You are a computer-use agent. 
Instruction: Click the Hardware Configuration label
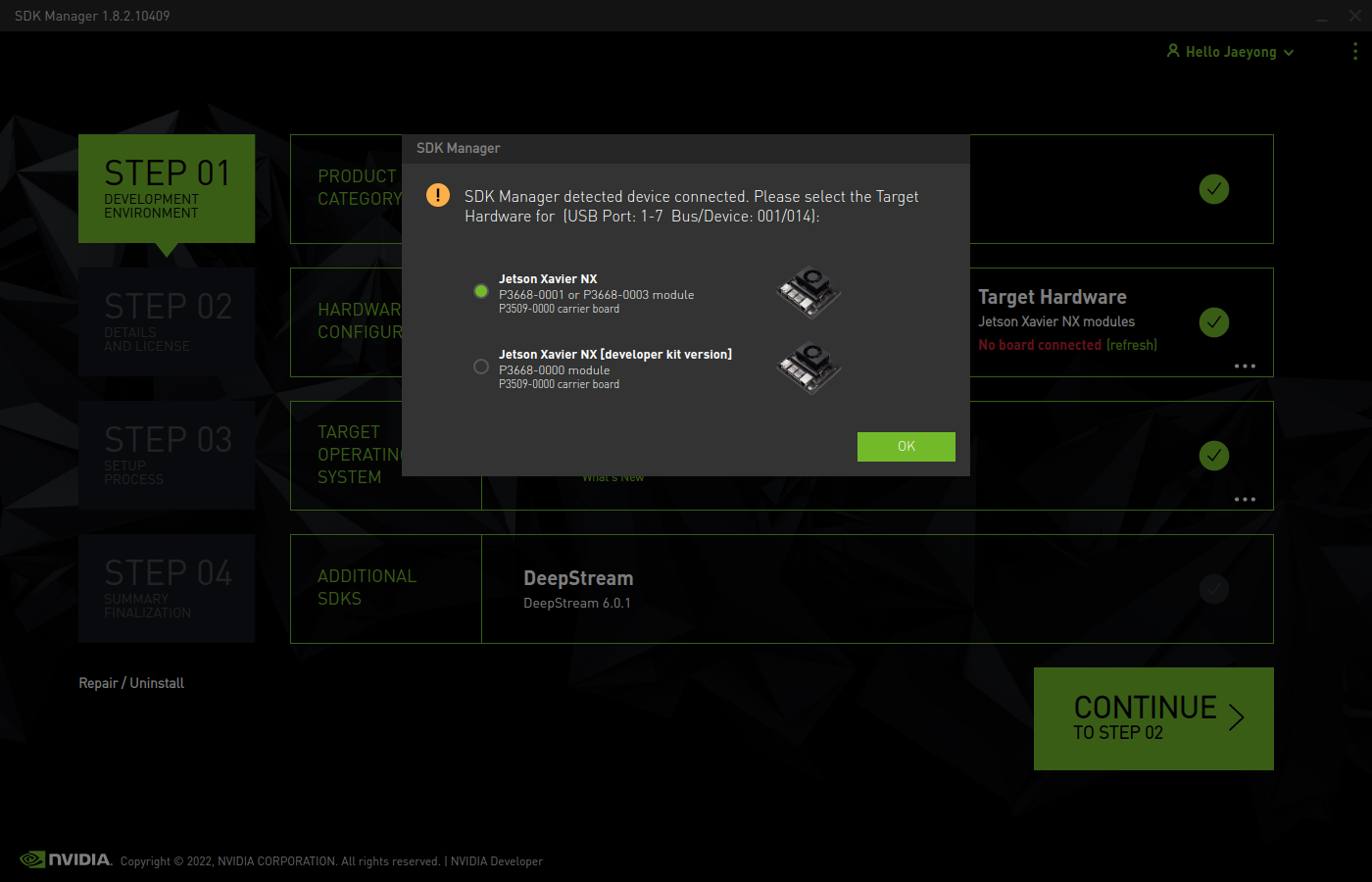click(360, 320)
